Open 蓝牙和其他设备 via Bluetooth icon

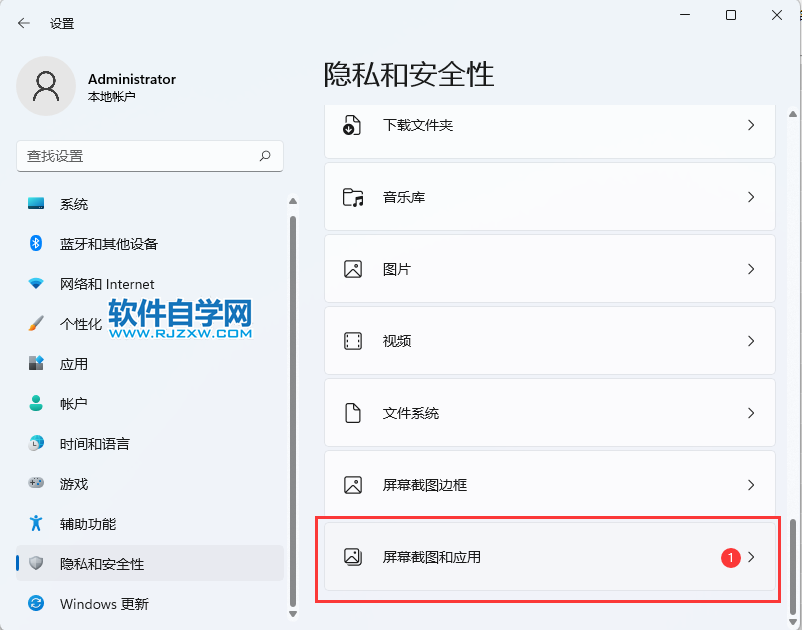36,244
